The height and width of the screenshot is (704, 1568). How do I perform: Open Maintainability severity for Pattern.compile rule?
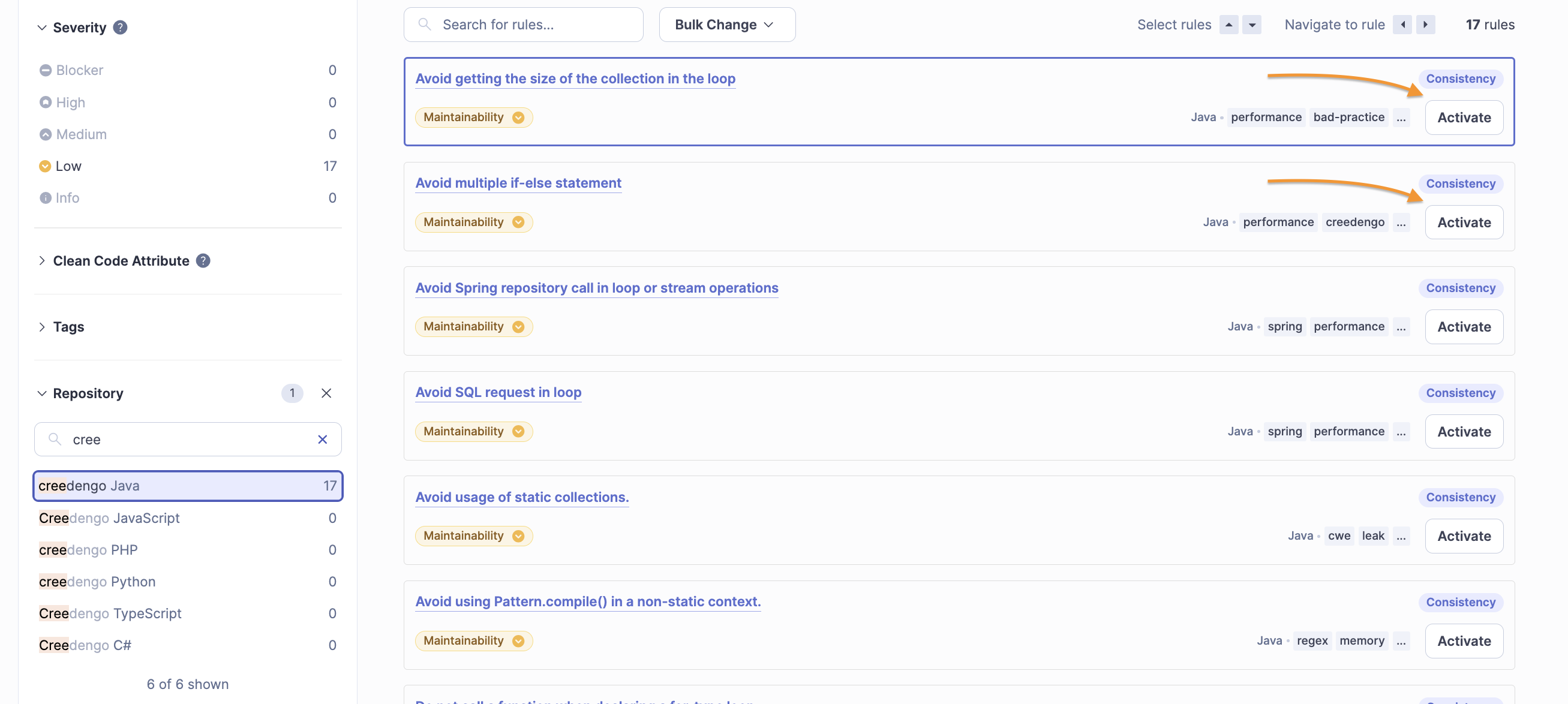click(473, 640)
